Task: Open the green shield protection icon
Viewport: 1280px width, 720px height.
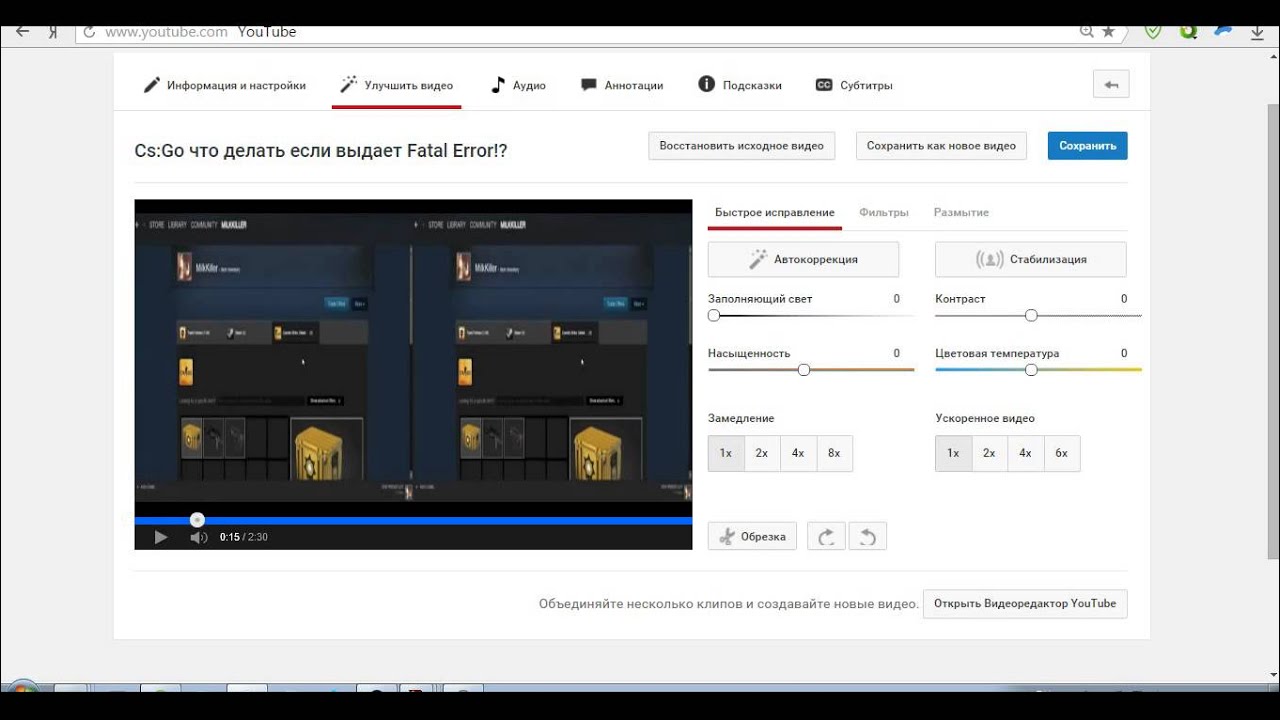Action: click(x=1153, y=31)
